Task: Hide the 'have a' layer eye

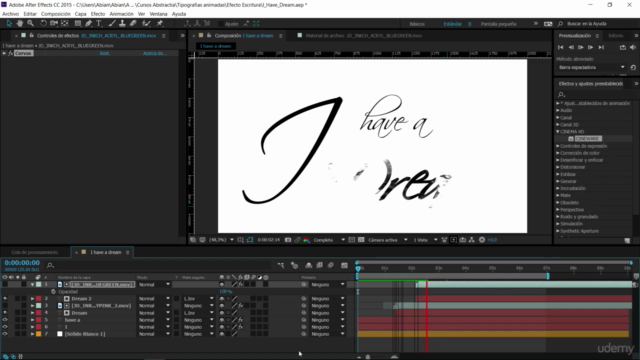Action: pos(5,320)
